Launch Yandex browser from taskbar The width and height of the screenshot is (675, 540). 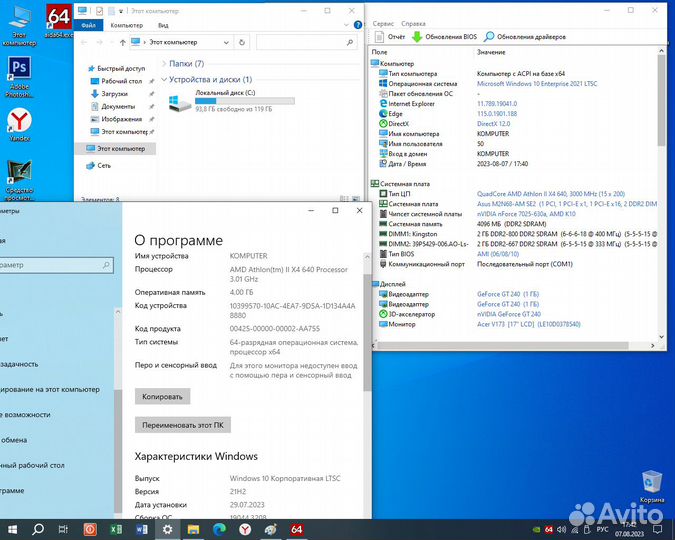click(245, 529)
